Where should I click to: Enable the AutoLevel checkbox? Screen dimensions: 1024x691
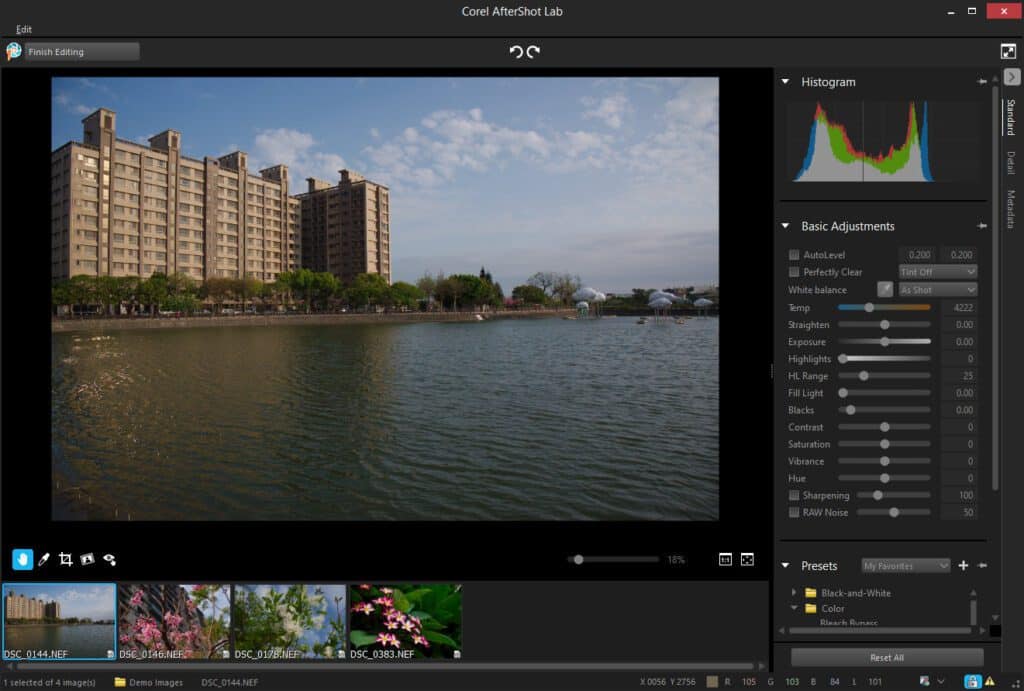click(794, 255)
